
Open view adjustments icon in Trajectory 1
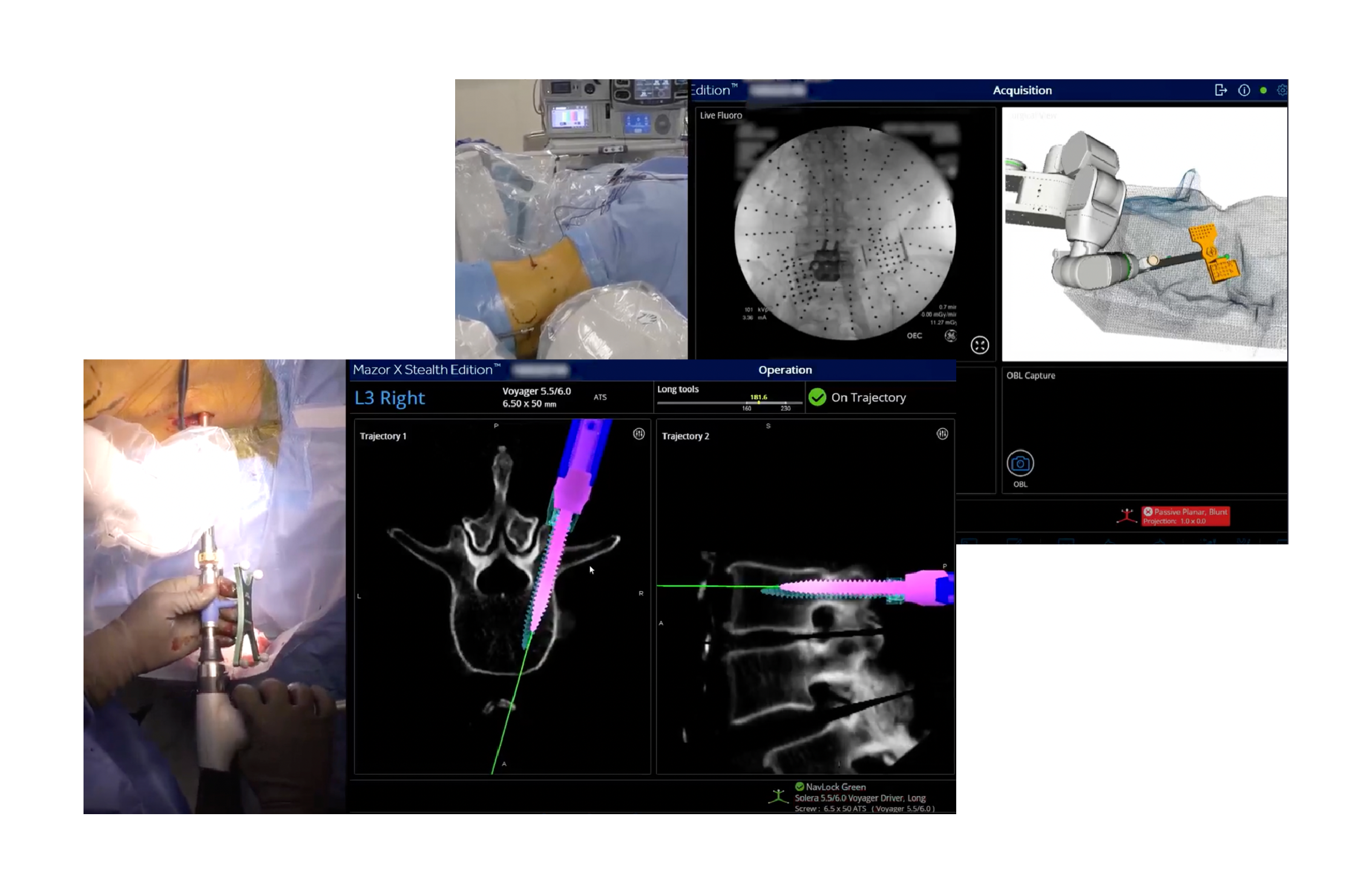(x=638, y=434)
